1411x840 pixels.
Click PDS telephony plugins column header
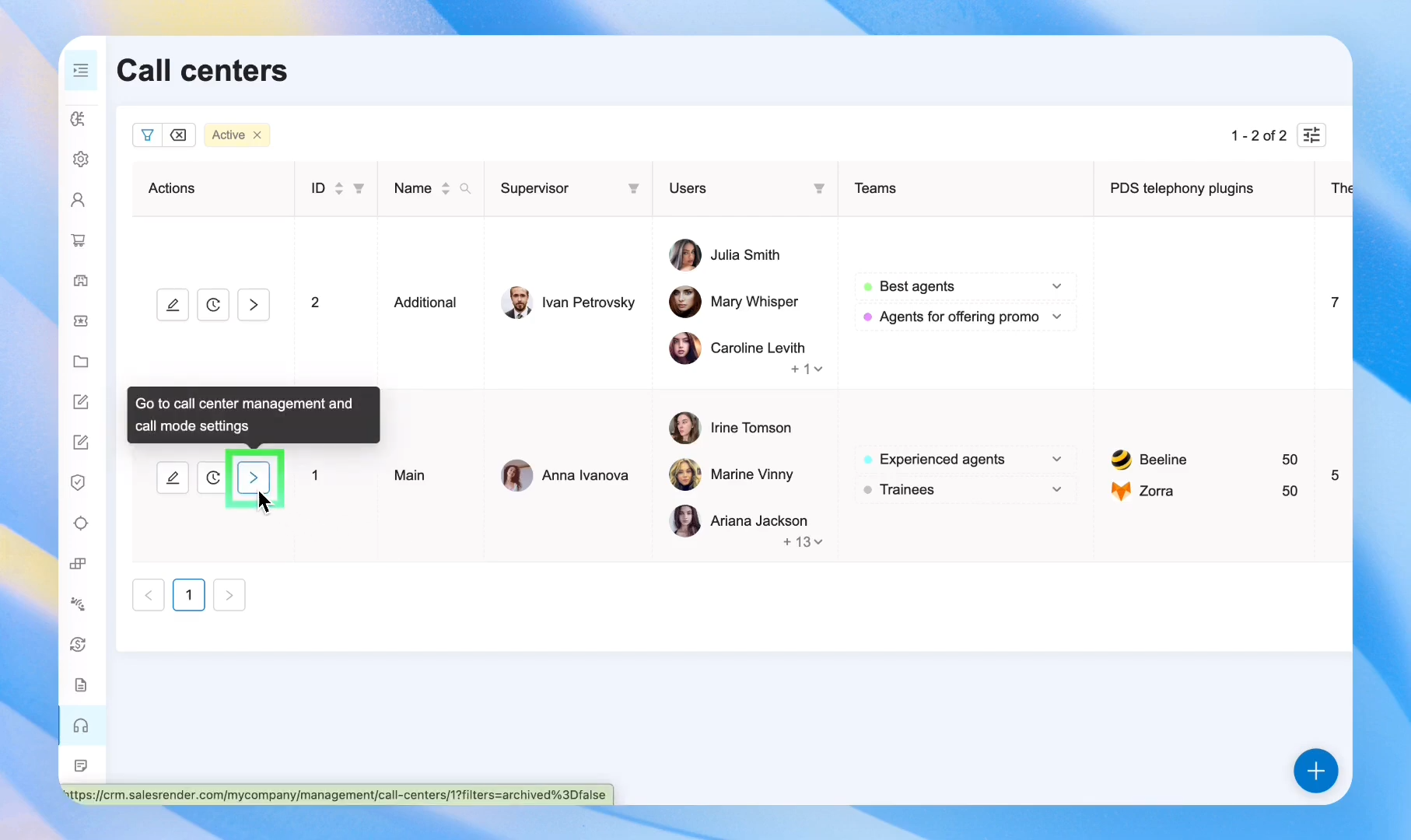(1182, 188)
